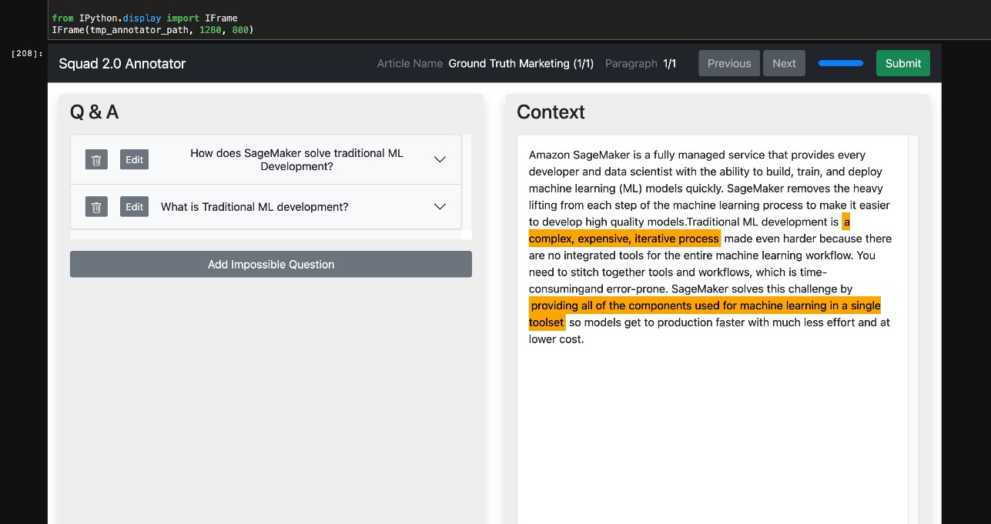Expand the 'What is Traditional ML development?' chevron

440,207
